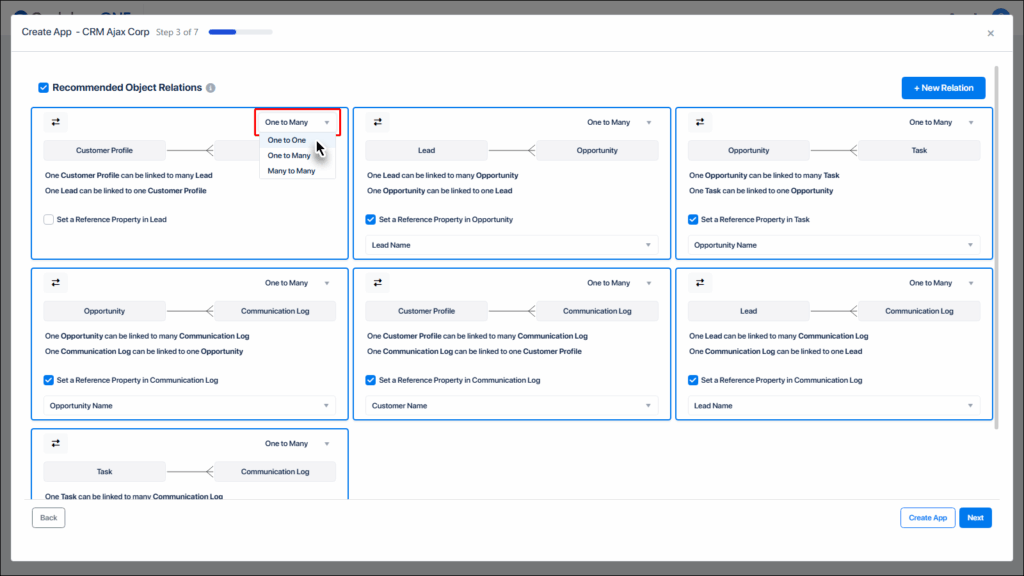Click 'Step 3 of 7' label
This screenshot has height=576, width=1024.
pos(177,32)
